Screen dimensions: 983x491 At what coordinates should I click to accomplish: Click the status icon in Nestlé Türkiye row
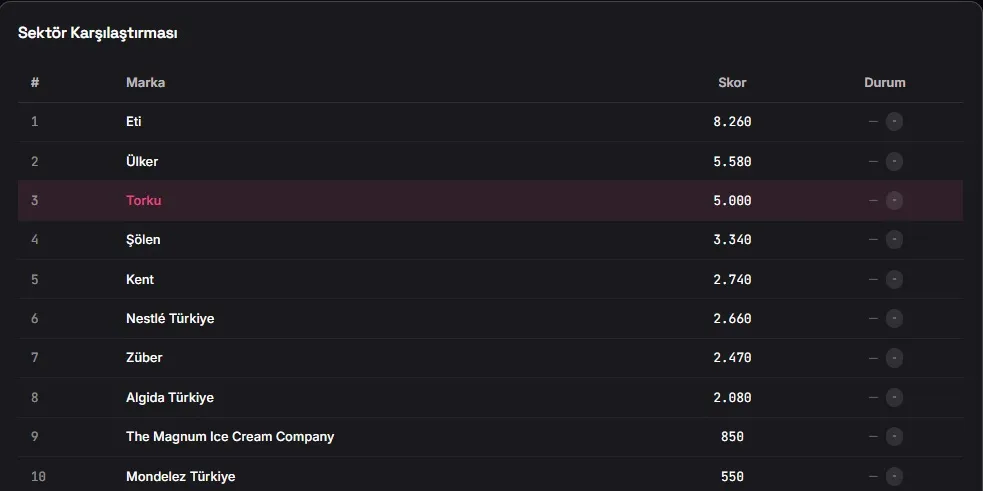click(x=894, y=319)
